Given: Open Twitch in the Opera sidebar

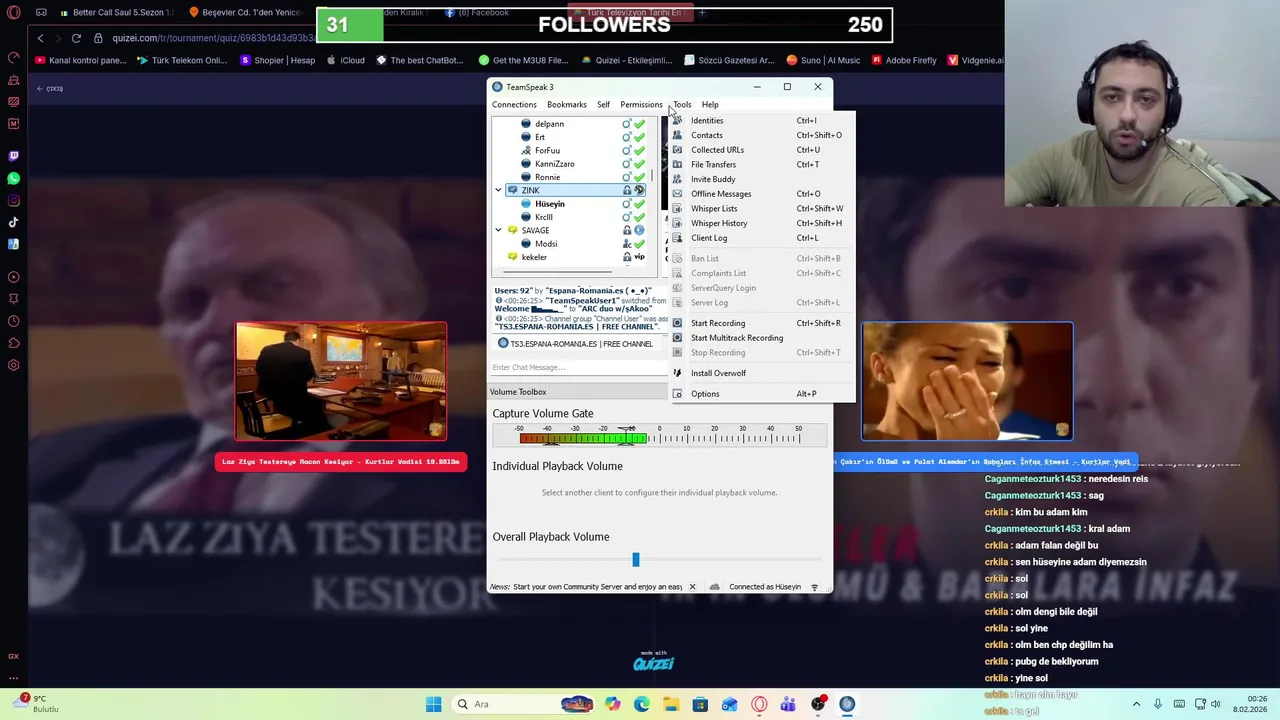Looking at the screenshot, I should pyautogui.click(x=13, y=156).
